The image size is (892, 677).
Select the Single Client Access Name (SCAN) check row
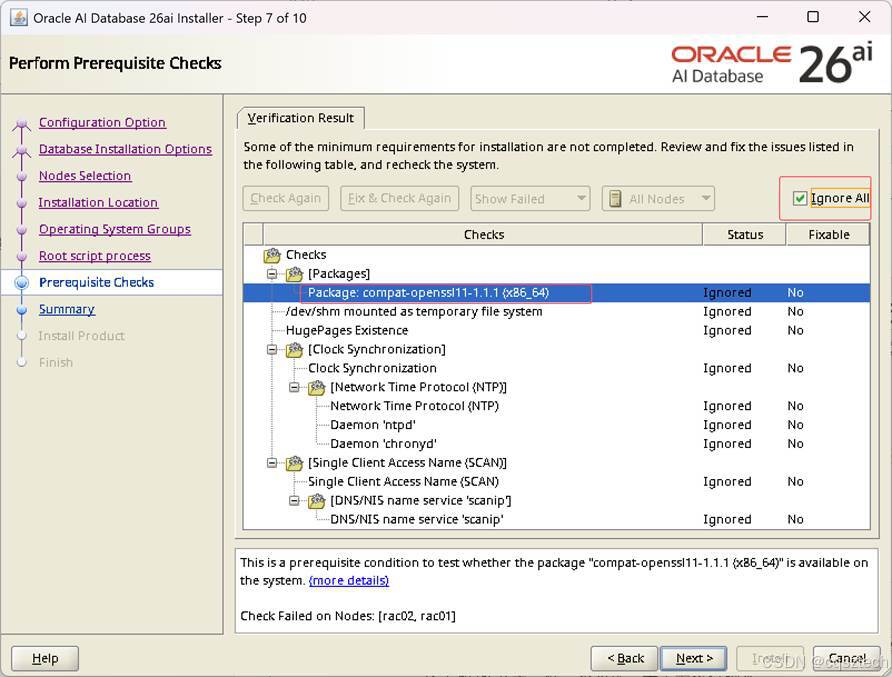click(556, 482)
